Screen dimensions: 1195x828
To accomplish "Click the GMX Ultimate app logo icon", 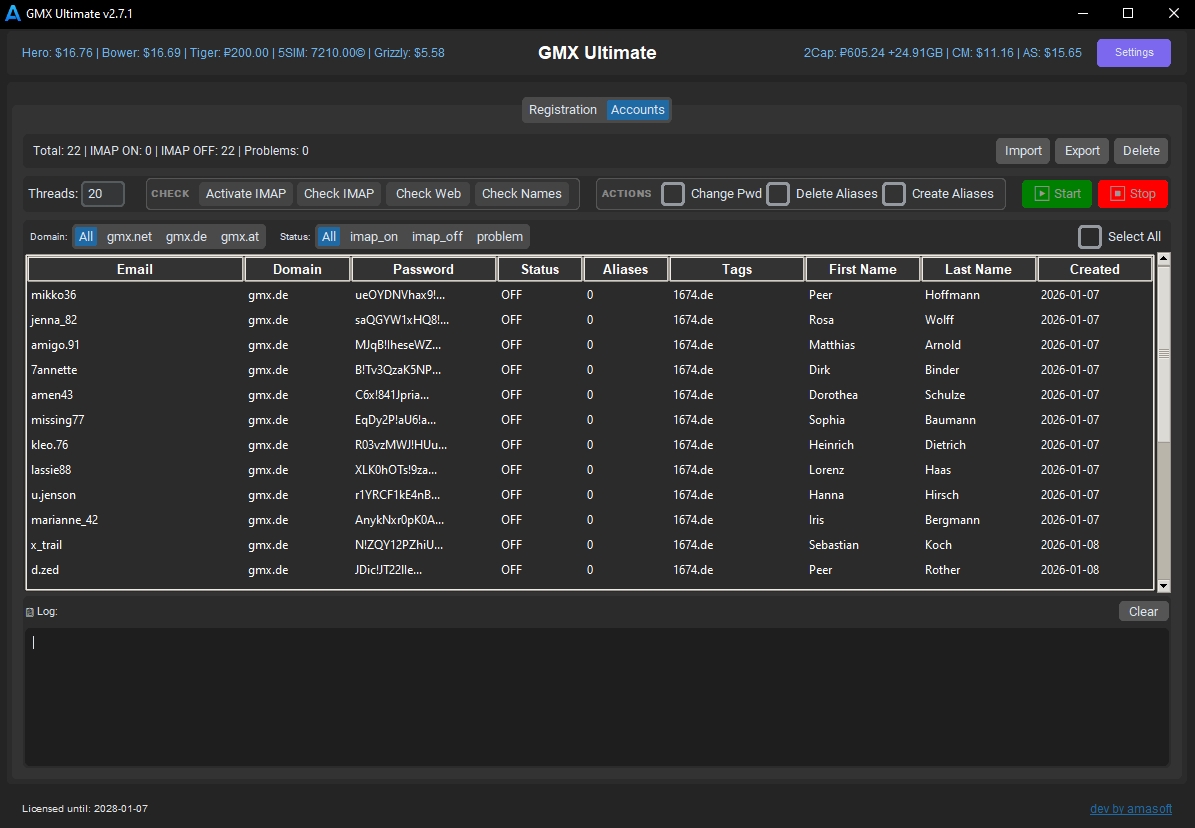I will 13,13.
